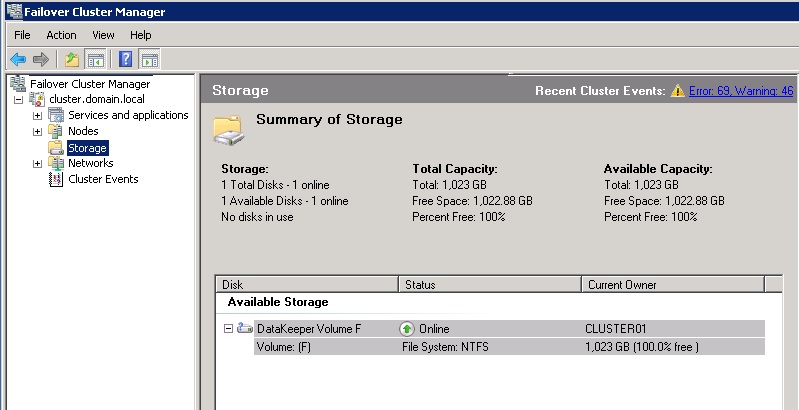Click the Failover Cluster Manager title bar icon

coord(14,11)
